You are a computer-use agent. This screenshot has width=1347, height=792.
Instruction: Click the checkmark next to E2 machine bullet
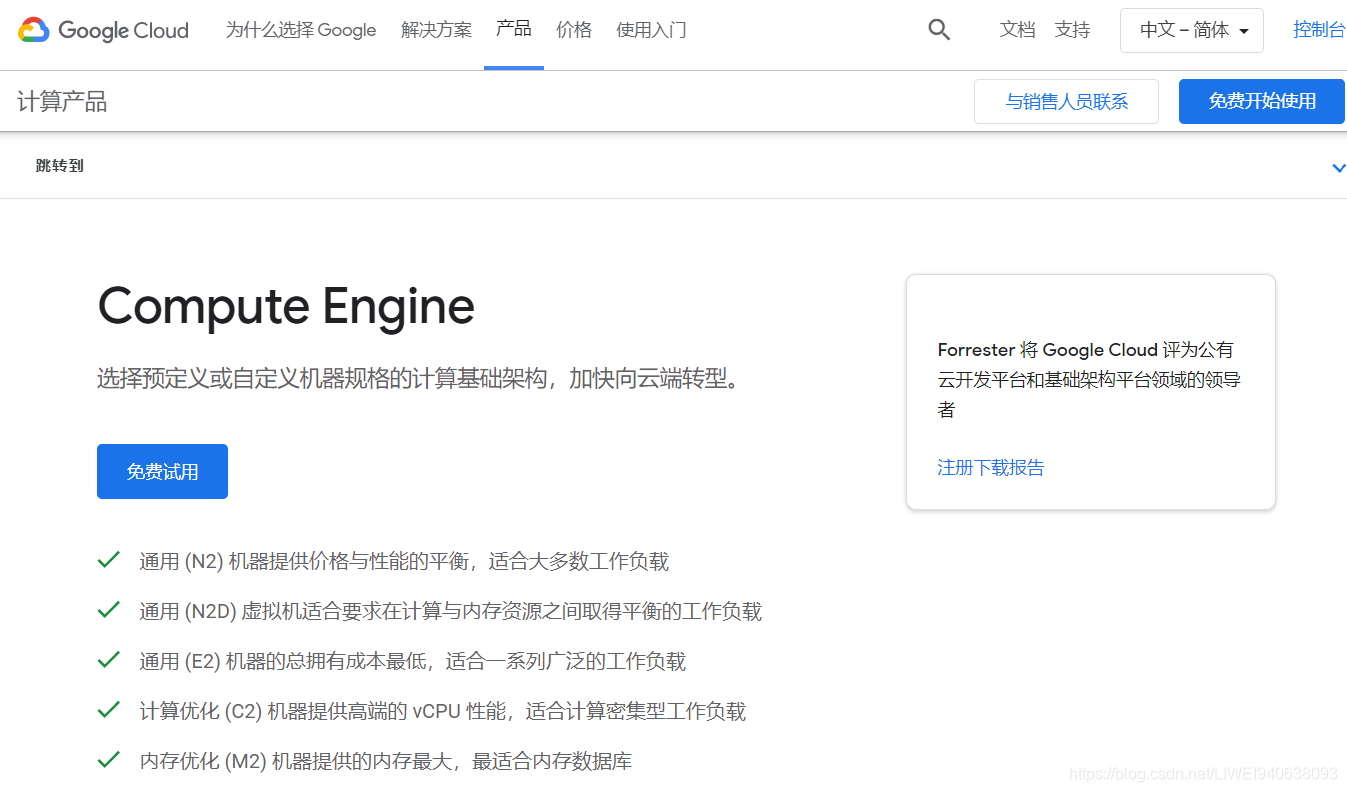pos(109,661)
